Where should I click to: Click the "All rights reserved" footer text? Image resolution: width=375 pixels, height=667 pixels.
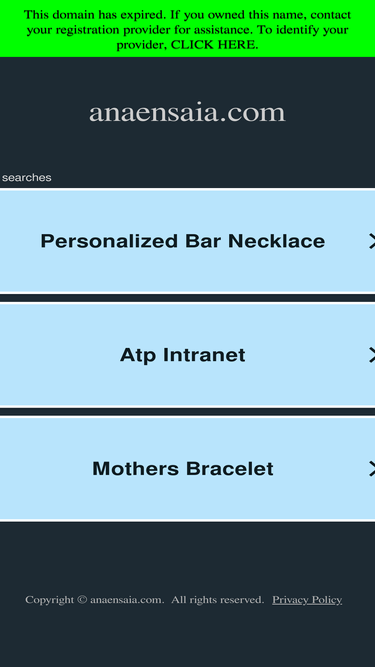(218, 600)
